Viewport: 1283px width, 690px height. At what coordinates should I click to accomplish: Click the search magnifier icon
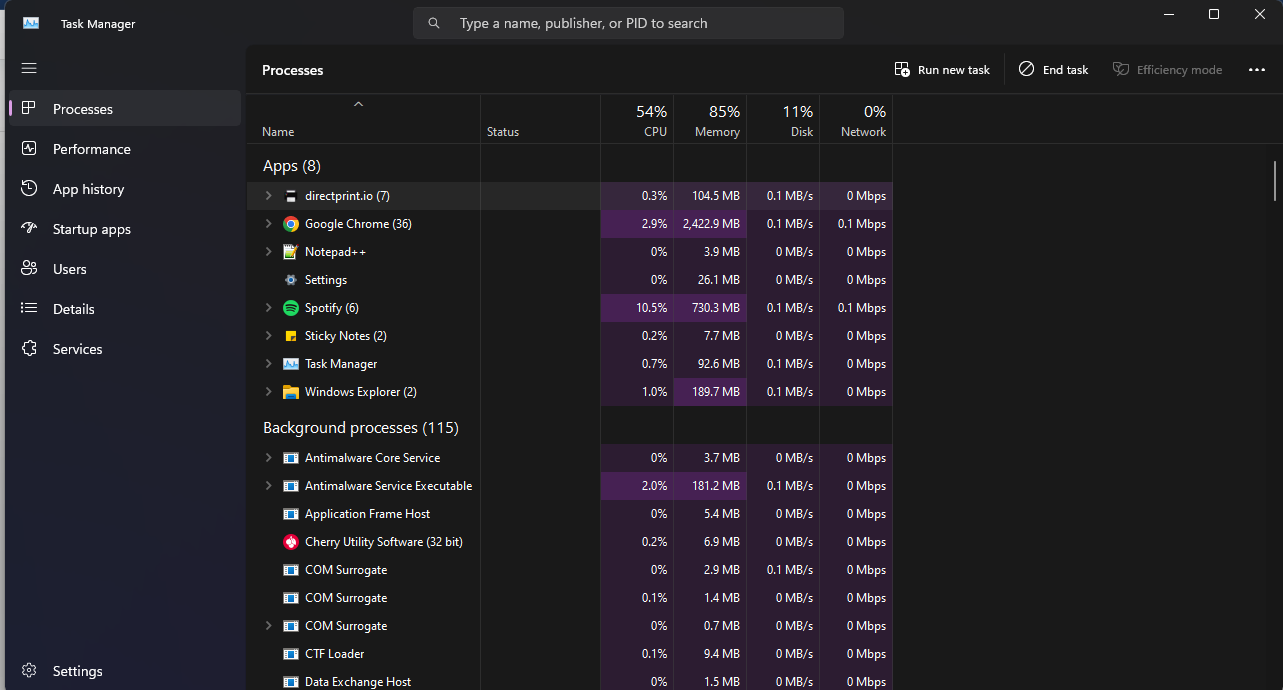click(x=434, y=23)
